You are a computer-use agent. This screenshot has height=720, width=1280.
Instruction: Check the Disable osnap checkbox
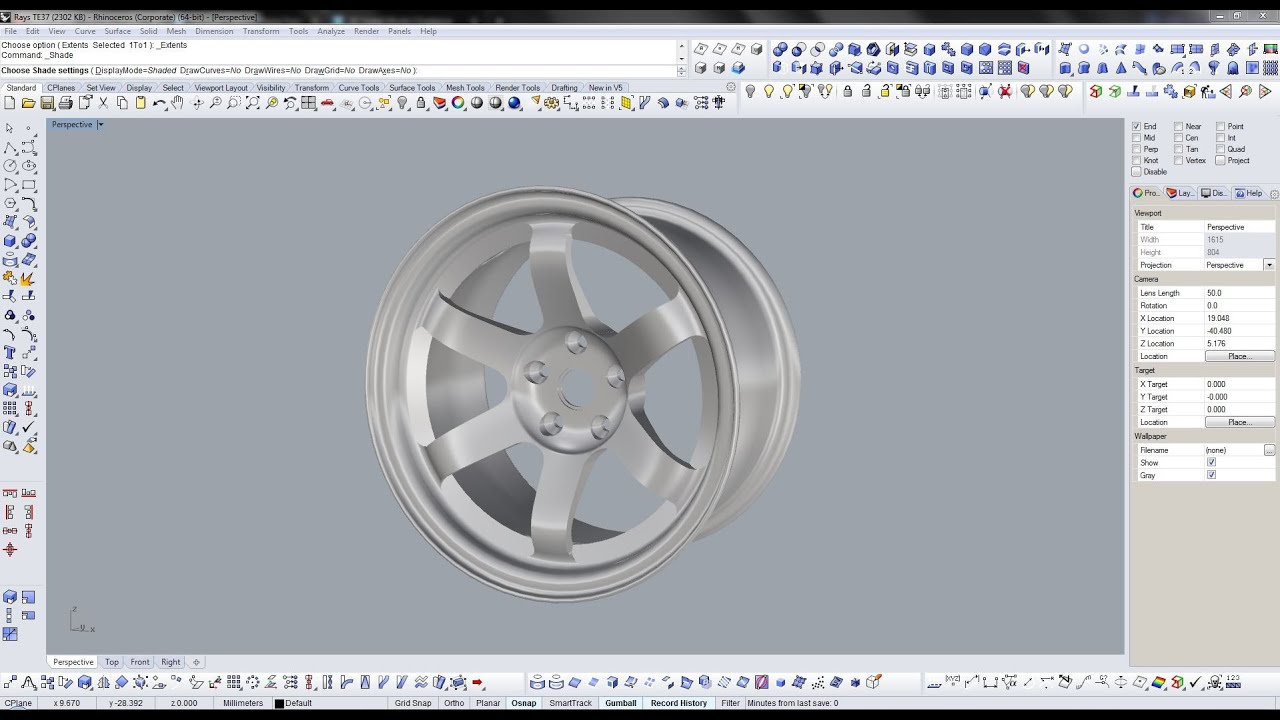[1136, 172]
